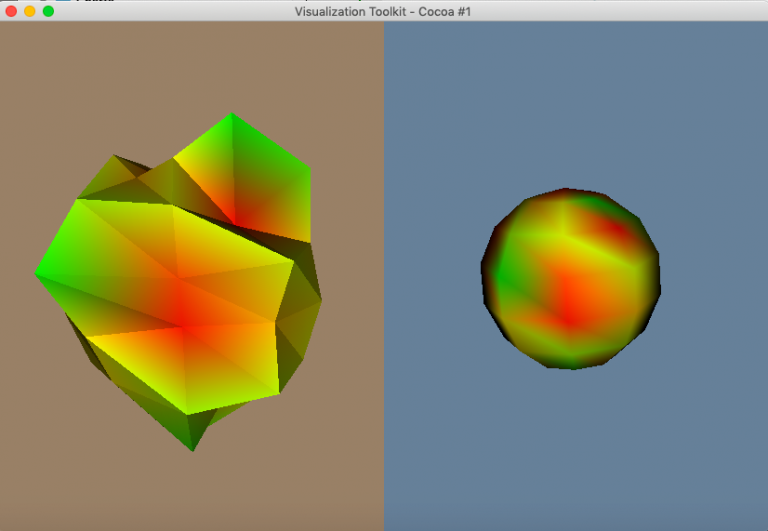Minimize the window with the yellow button

click(x=30, y=11)
